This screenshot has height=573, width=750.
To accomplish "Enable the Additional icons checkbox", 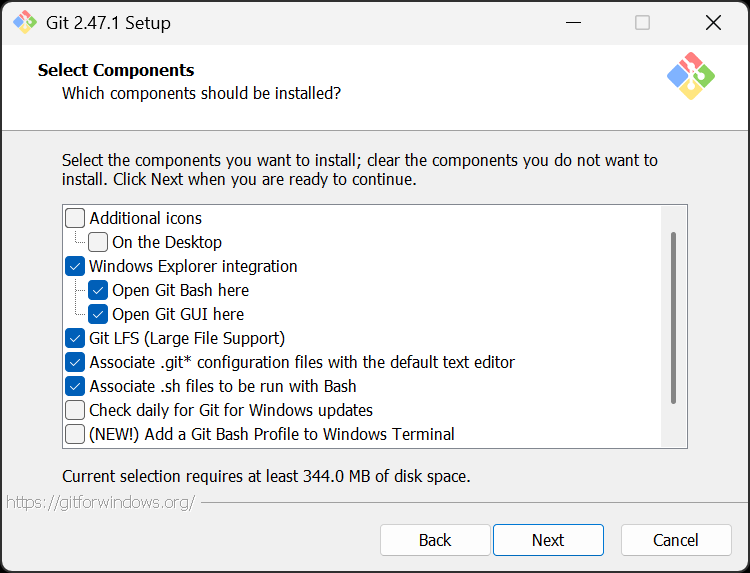I will tap(75, 218).
